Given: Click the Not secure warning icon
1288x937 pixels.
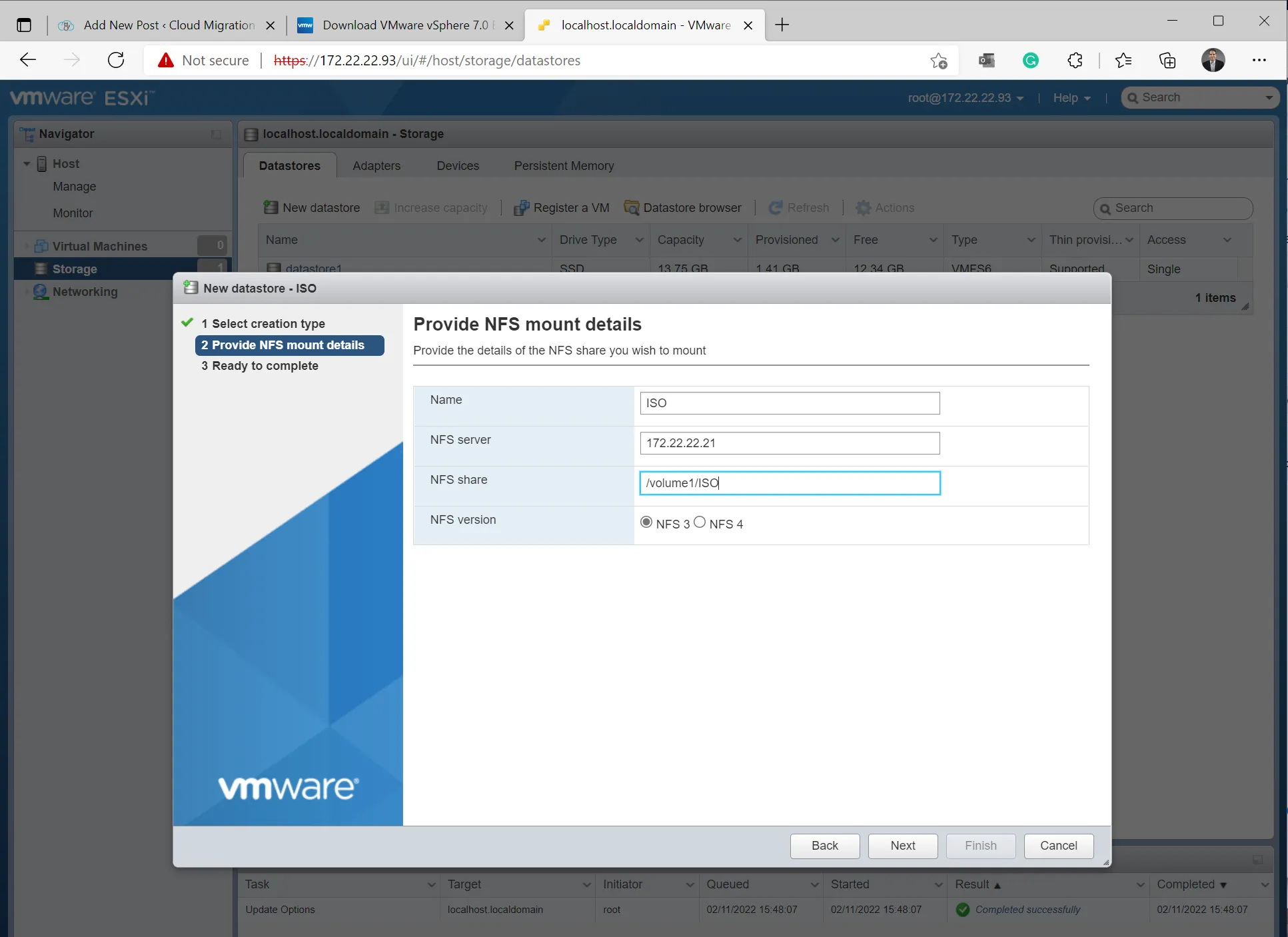Looking at the screenshot, I should pyautogui.click(x=165, y=61).
